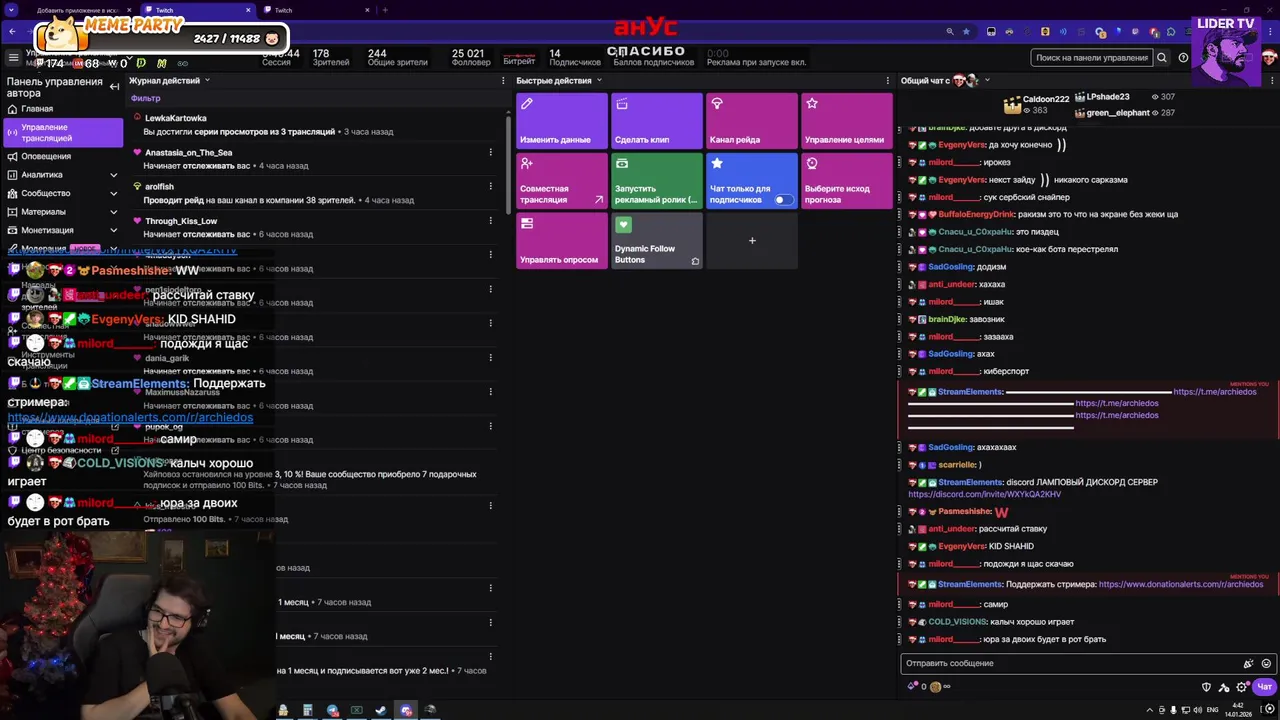Add a new quick action with plus tile
Image resolution: width=1280 pixels, height=720 pixels.
[751, 241]
